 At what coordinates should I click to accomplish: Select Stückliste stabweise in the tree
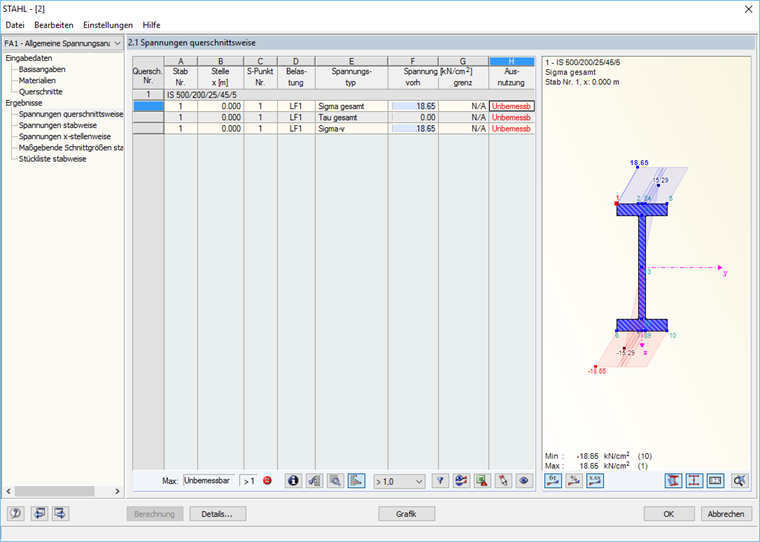(52, 159)
